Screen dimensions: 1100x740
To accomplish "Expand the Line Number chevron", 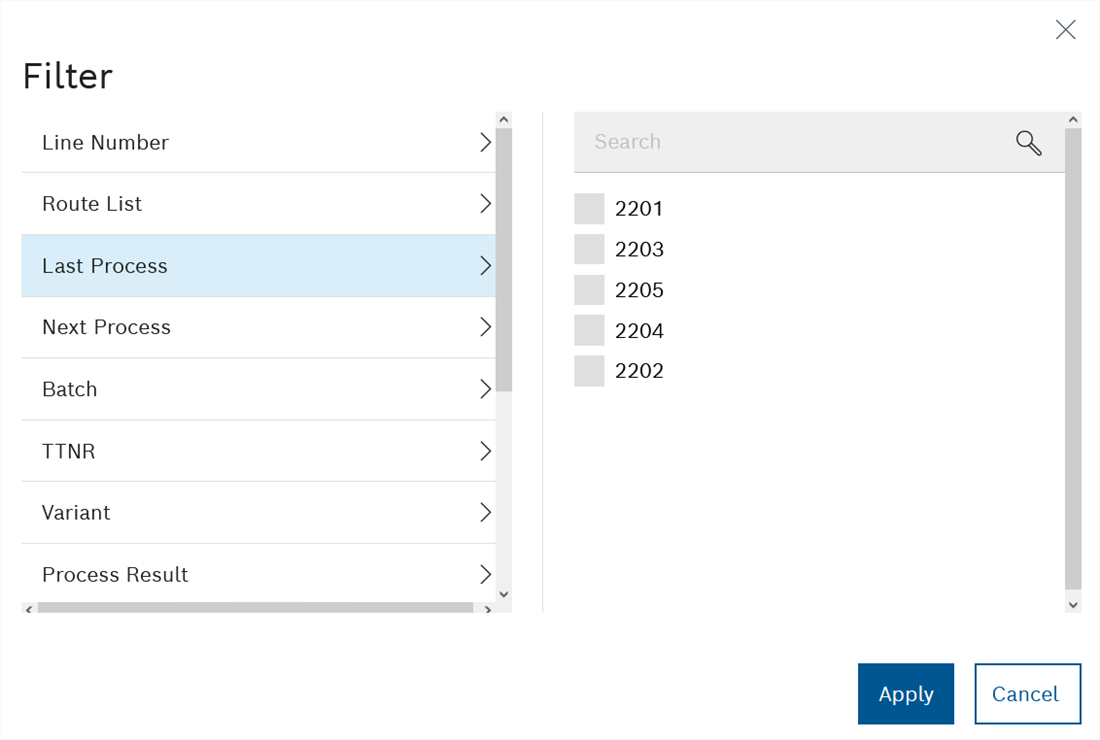I will (485, 143).
